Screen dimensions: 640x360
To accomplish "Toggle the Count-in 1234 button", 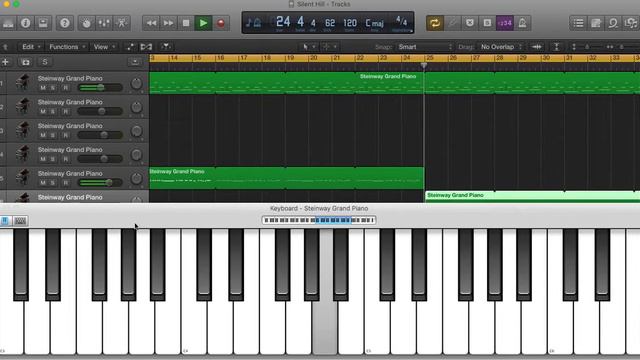I will pyautogui.click(x=505, y=23).
